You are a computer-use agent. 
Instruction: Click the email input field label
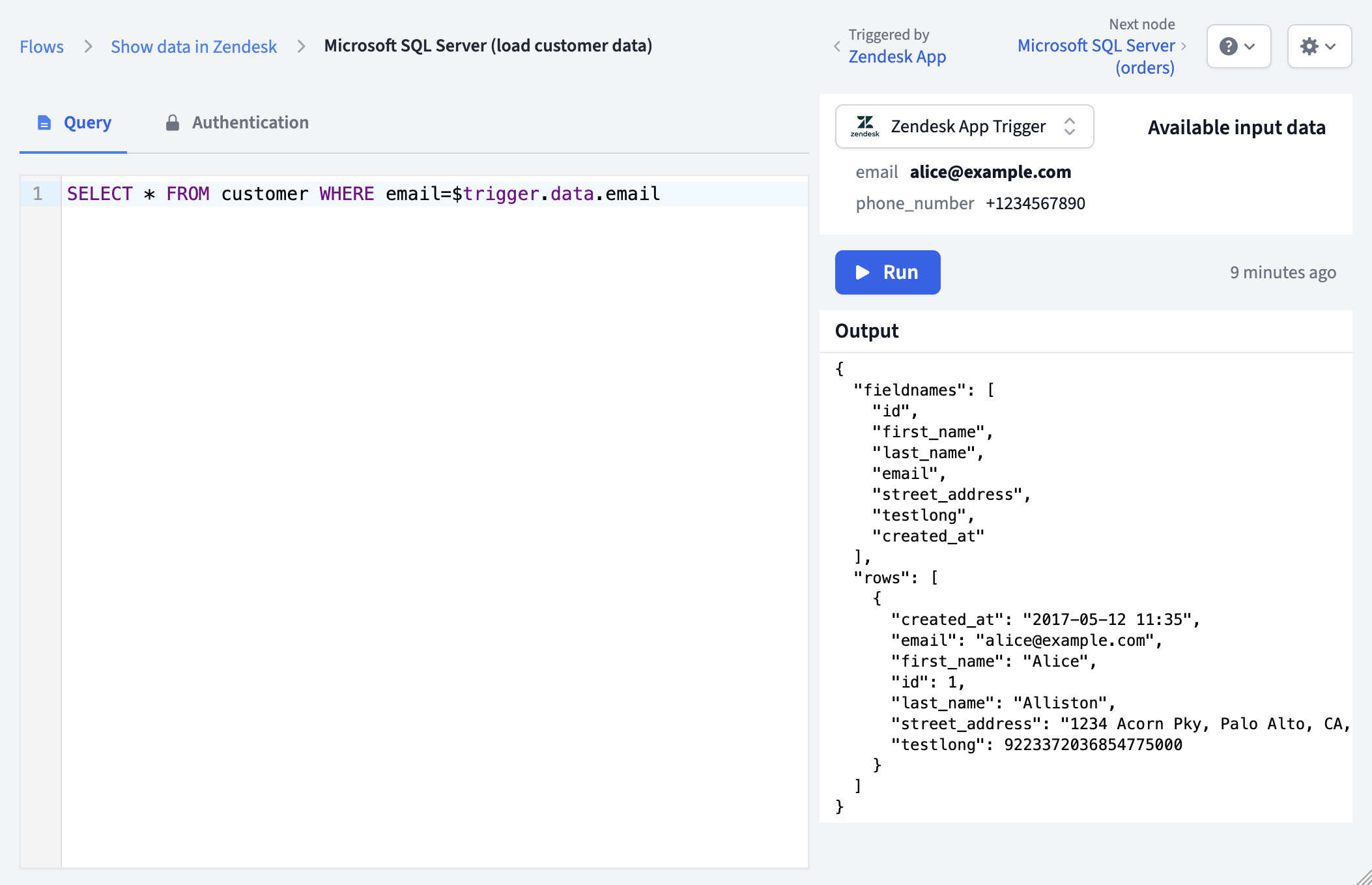coord(877,172)
